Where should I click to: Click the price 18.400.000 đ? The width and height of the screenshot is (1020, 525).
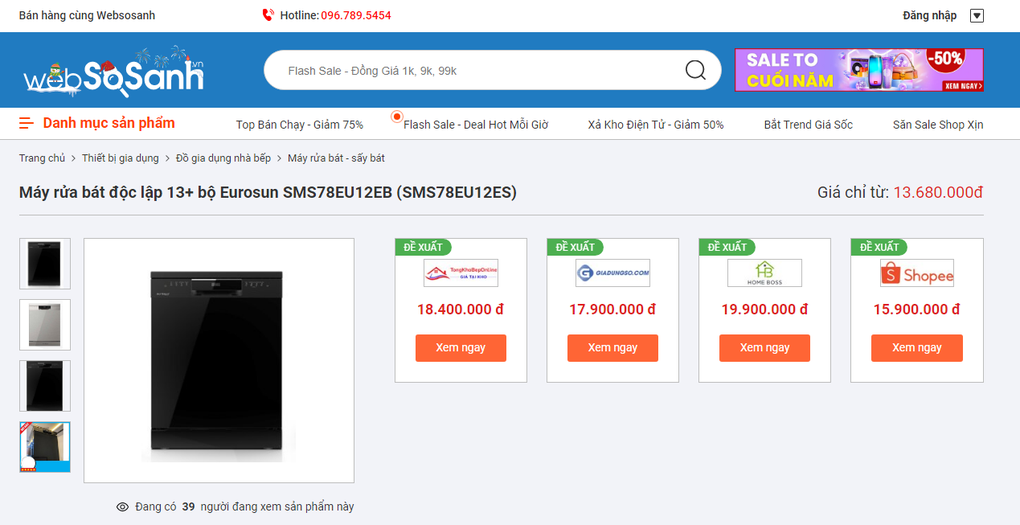[x=461, y=310]
